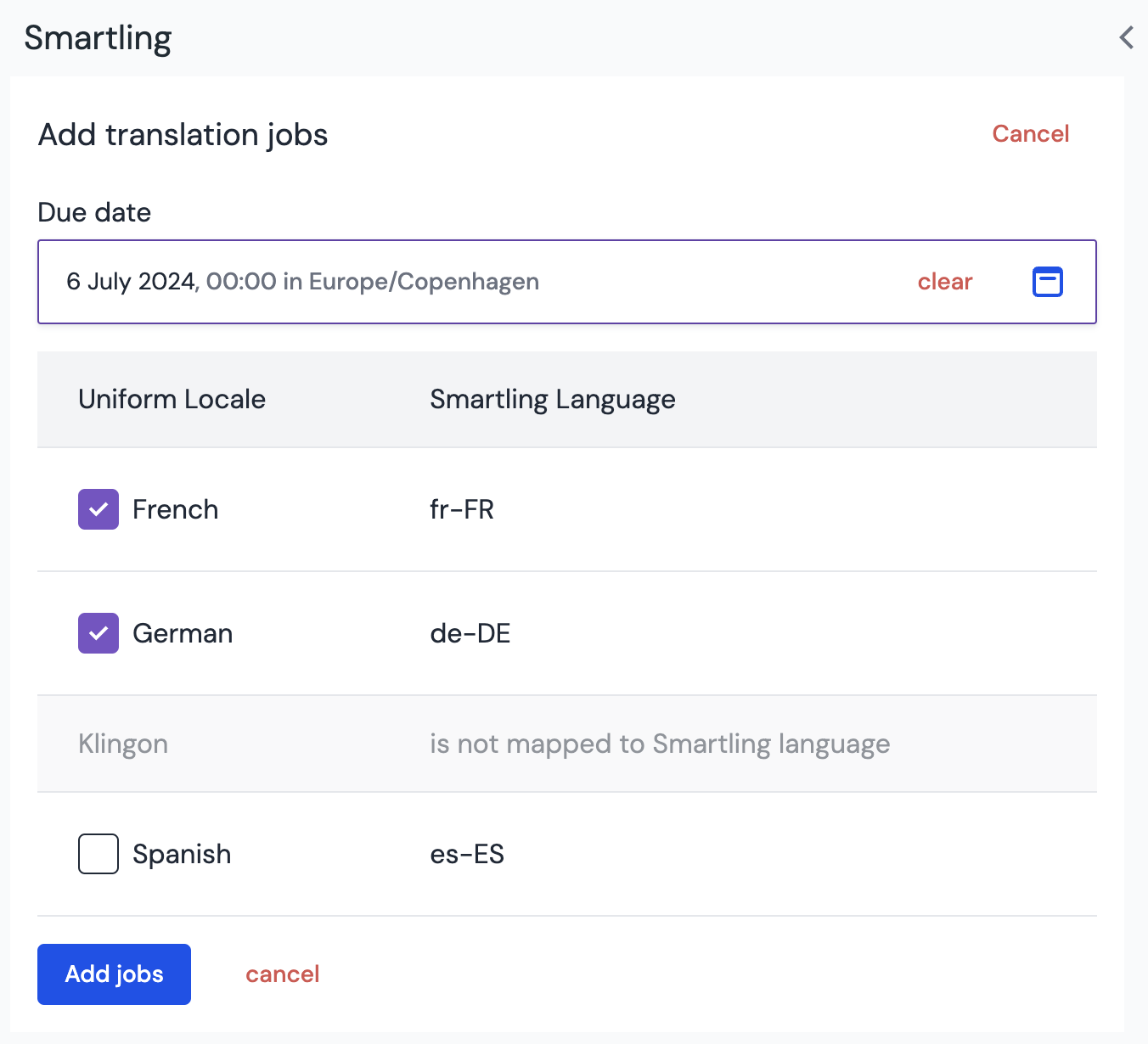Click the Add translation jobs heading
The image size is (1148, 1044).
pyautogui.click(x=183, y=135)
